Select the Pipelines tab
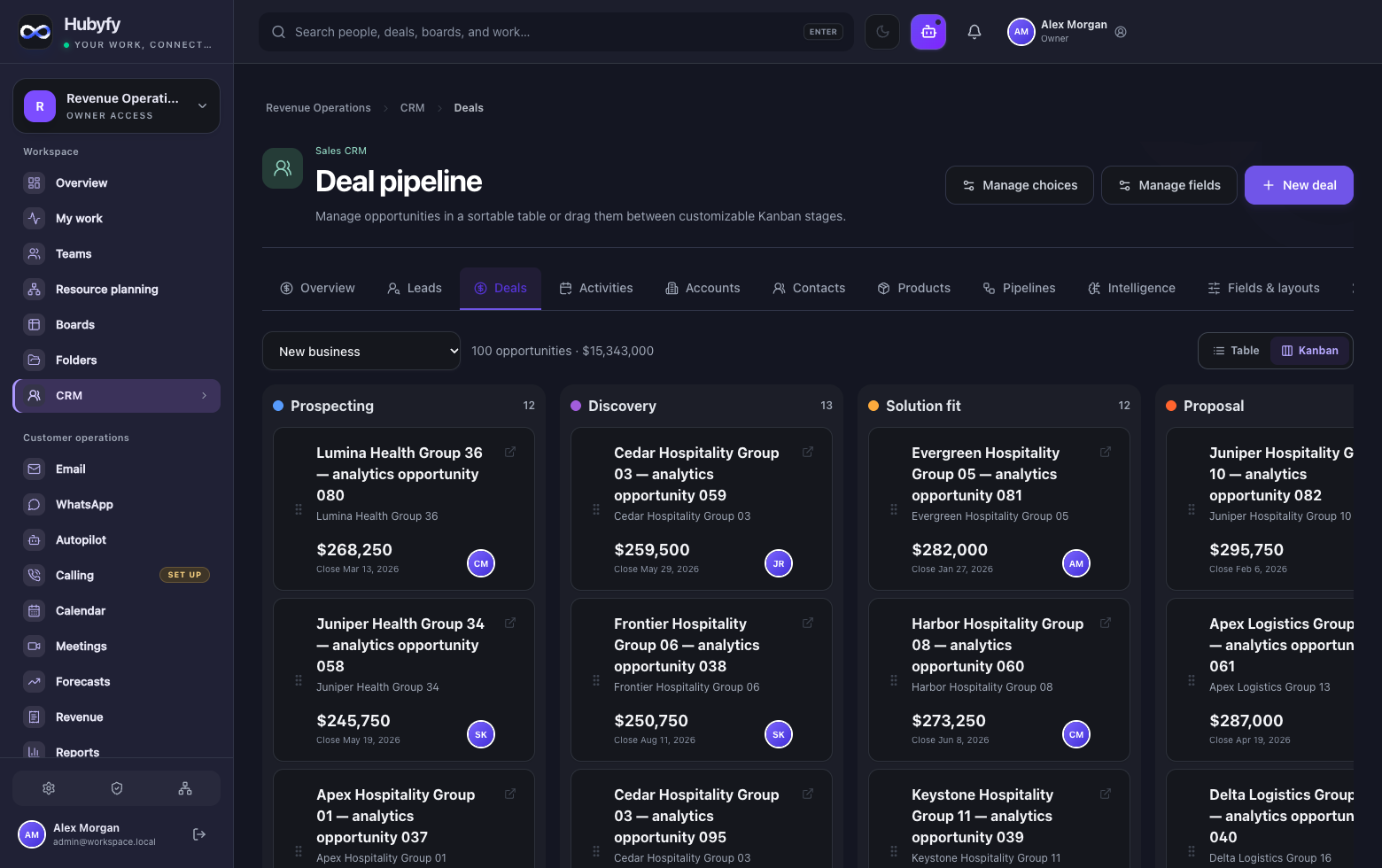The width and height of the screenshot is (1382, 868). 1019,288
